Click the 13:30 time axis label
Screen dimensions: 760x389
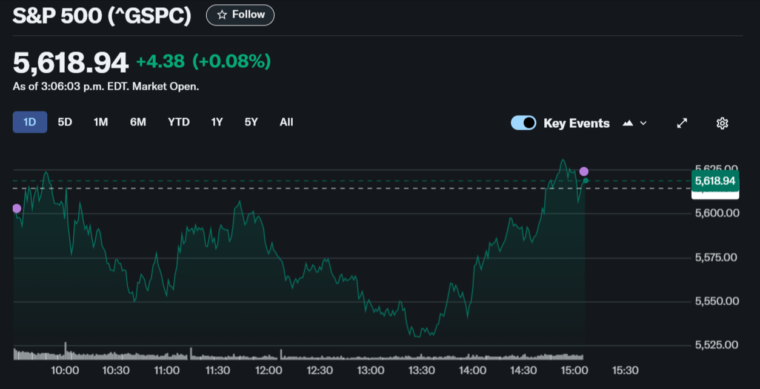point(421,371)
